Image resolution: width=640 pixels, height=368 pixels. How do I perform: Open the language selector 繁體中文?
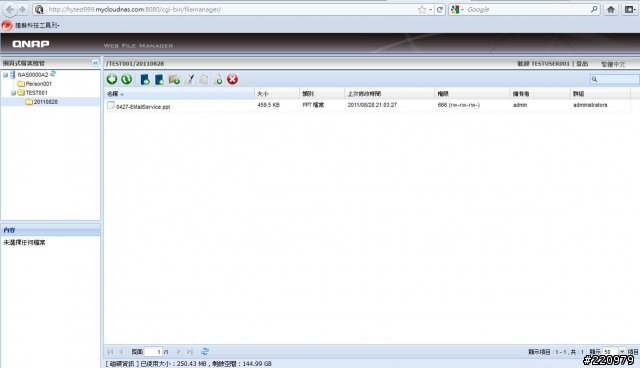click(x=613, y=64)
